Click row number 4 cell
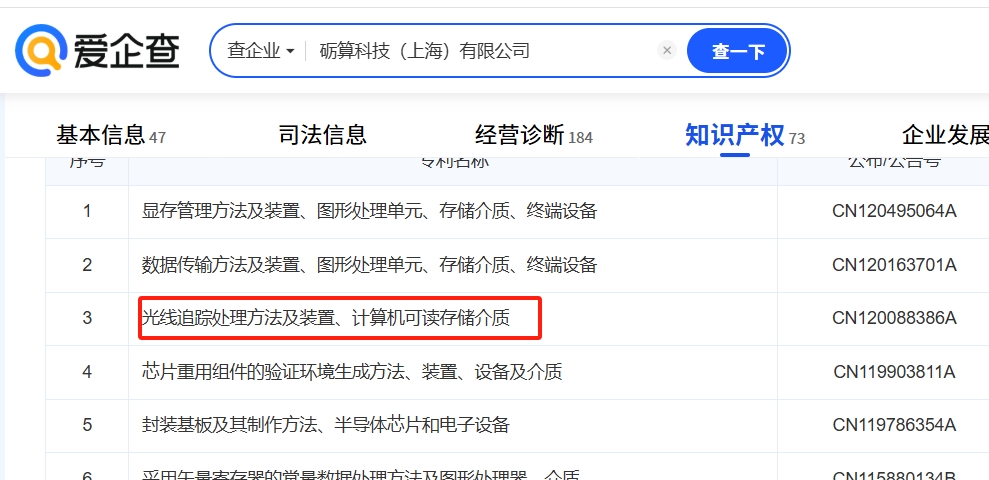 [x=87, y=372]
